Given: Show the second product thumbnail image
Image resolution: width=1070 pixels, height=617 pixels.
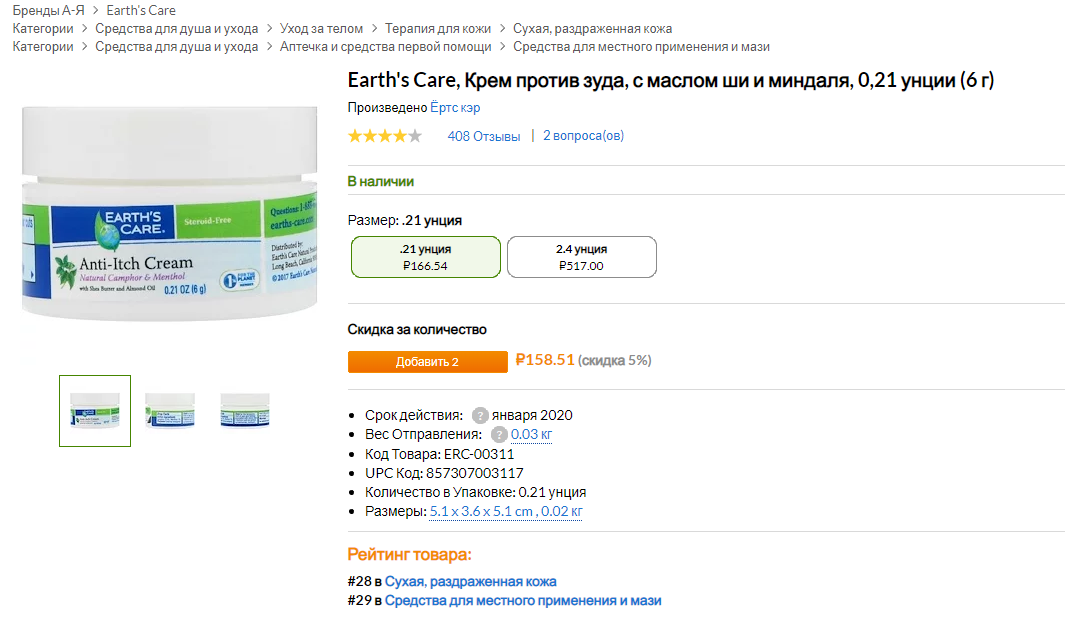Looking at the screenshot, I should 170,410.
